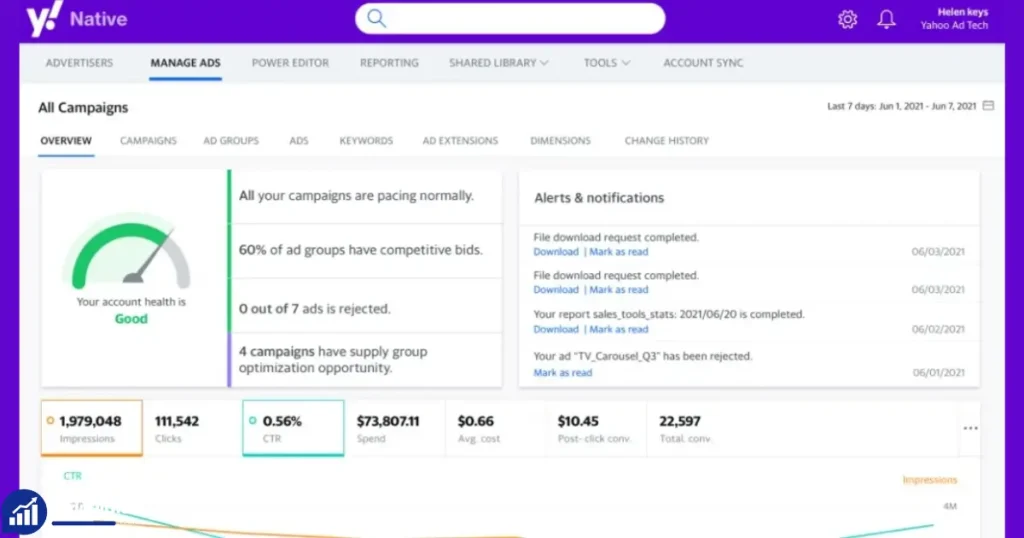Click the 'Good' account health status
1024x538 pixels.
tap(131, 319)
